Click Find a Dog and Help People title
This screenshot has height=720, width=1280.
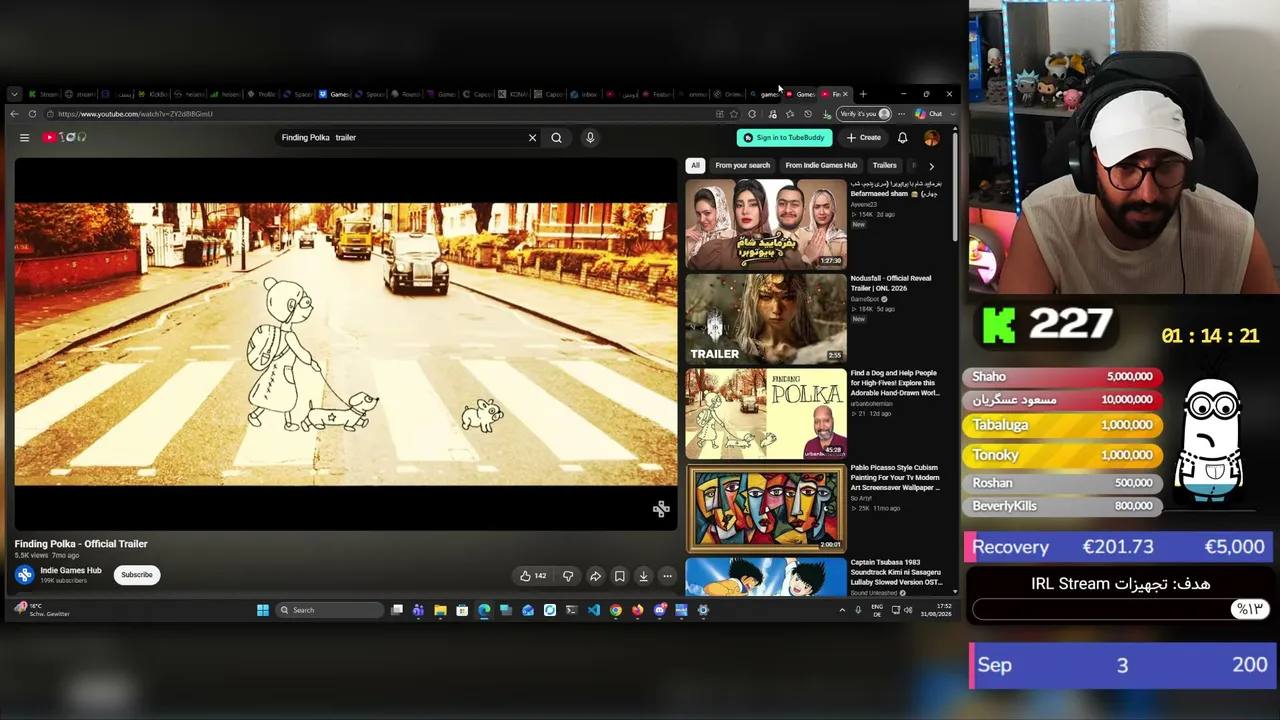tap(895, 383)
